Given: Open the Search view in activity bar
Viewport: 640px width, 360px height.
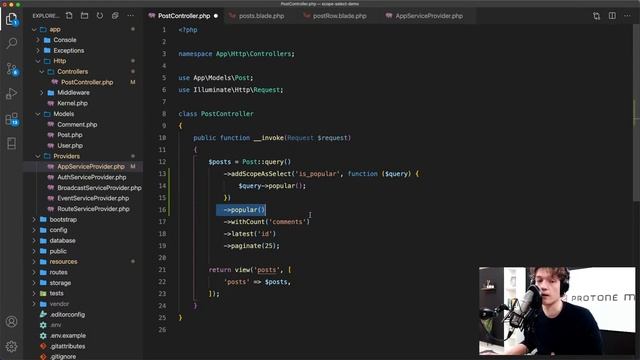Looking at the screenshot, I should click(11, 43).
